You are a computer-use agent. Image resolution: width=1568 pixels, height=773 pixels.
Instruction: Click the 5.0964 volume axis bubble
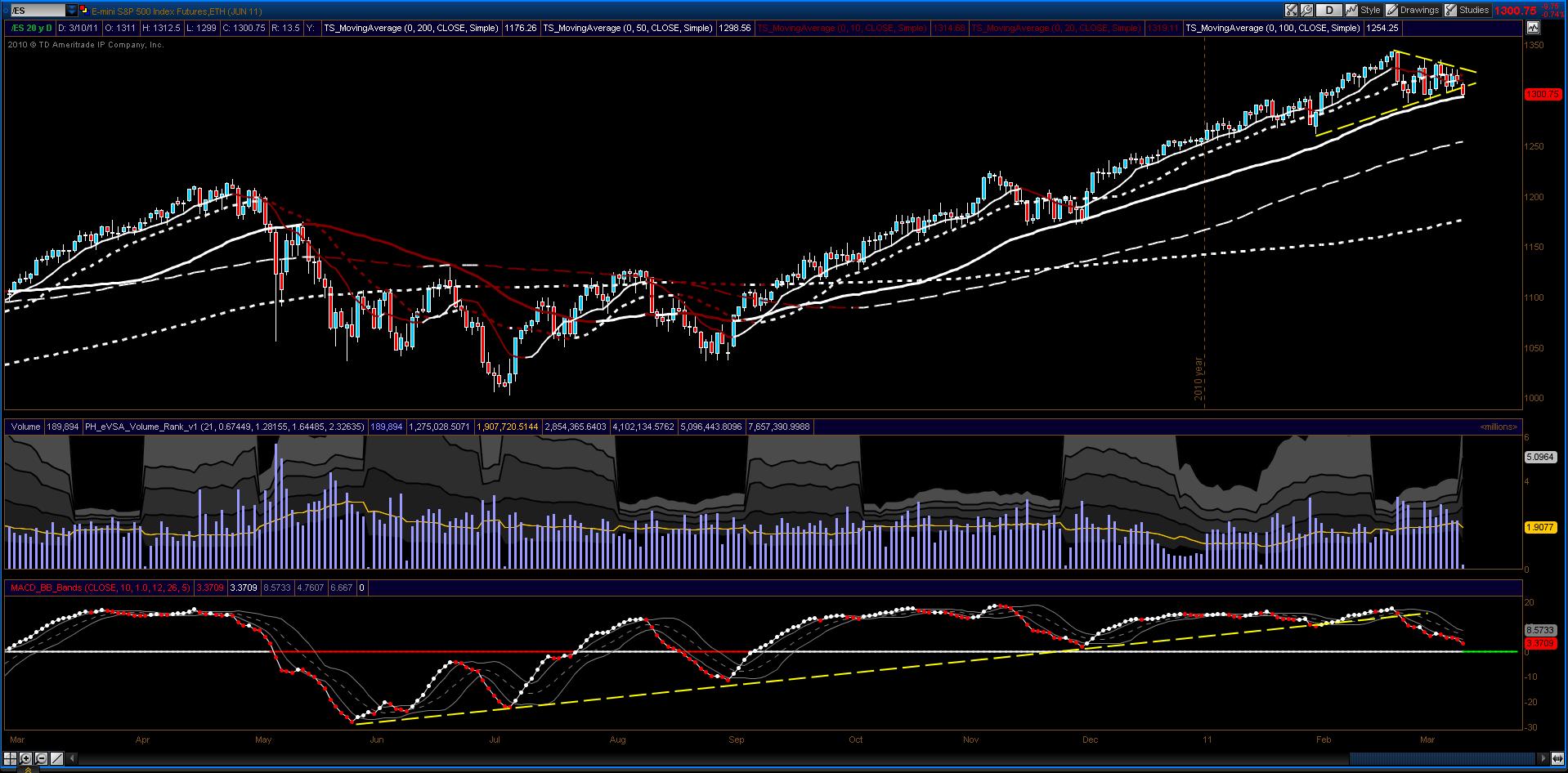[1540, 457]
